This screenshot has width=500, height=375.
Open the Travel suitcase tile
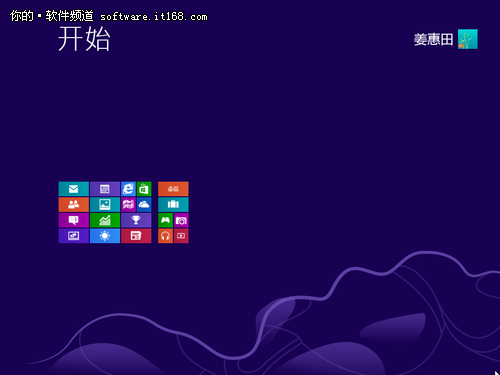(x=173, y=205)
